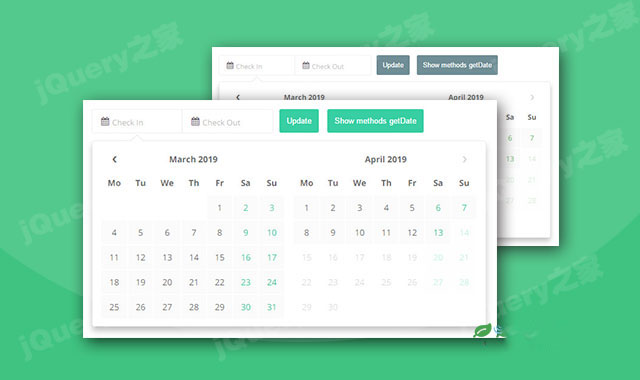Select March 15 in the calendar
The height and width of the screenshot is (380, 640).
(x=220, y=258)
